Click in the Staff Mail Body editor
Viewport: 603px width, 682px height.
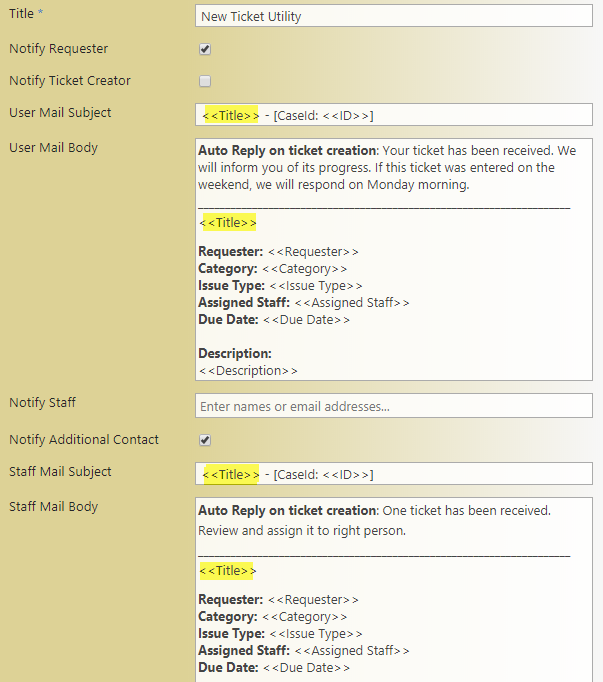point(394,590)
